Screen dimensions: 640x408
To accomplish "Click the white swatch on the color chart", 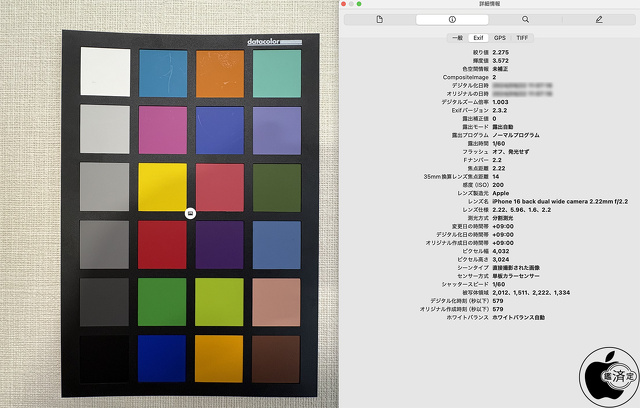I will click(x=103, y=73).
